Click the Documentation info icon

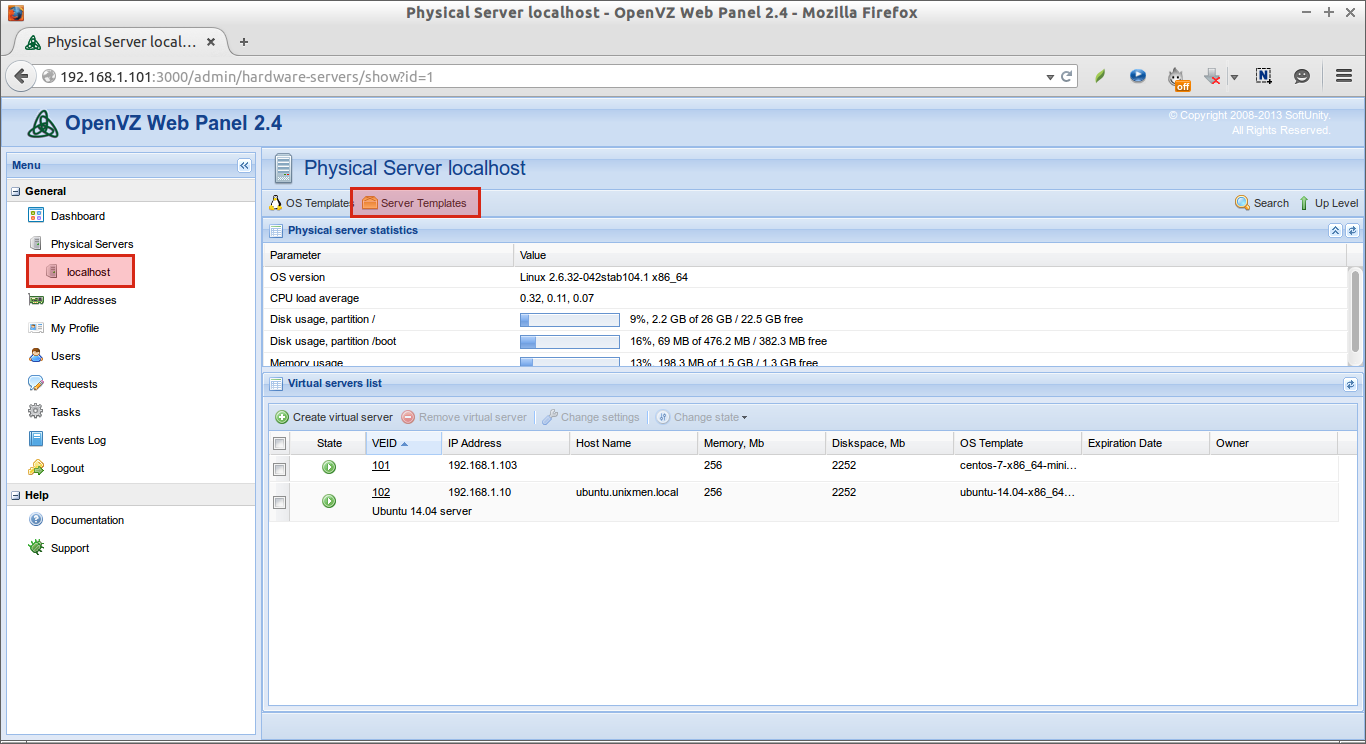pyautogui.click(x=36, y=519)
